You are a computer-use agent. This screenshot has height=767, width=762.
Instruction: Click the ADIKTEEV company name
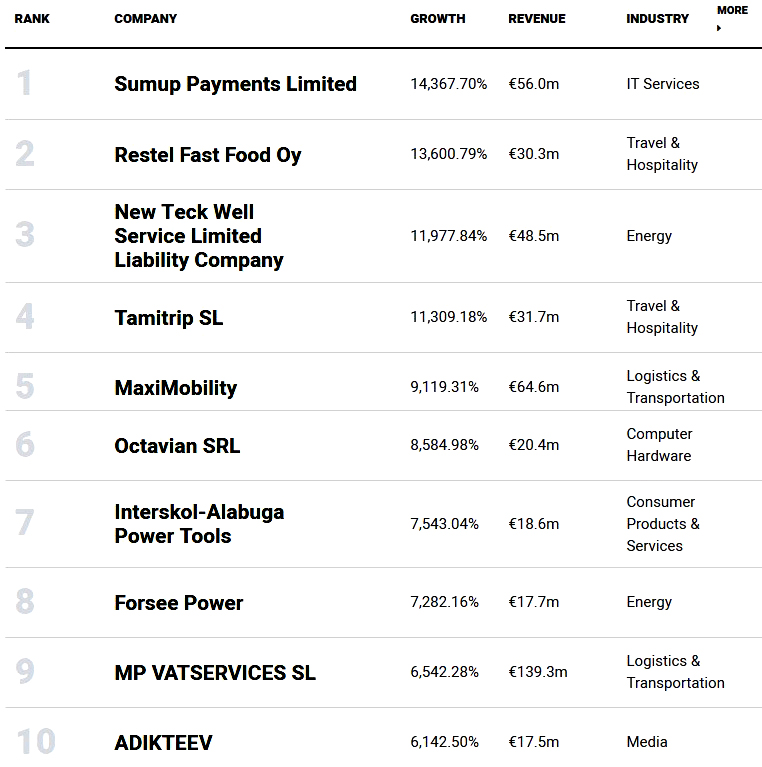163,743
